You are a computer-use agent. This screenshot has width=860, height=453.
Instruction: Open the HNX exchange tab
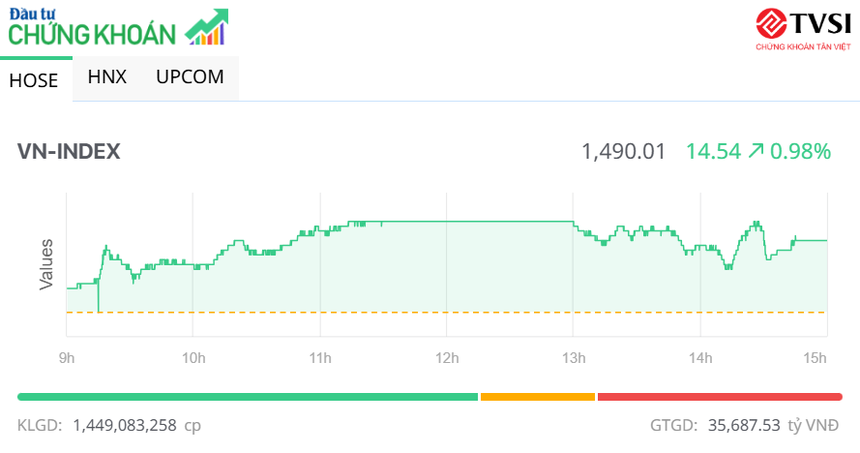click(107, 77)
